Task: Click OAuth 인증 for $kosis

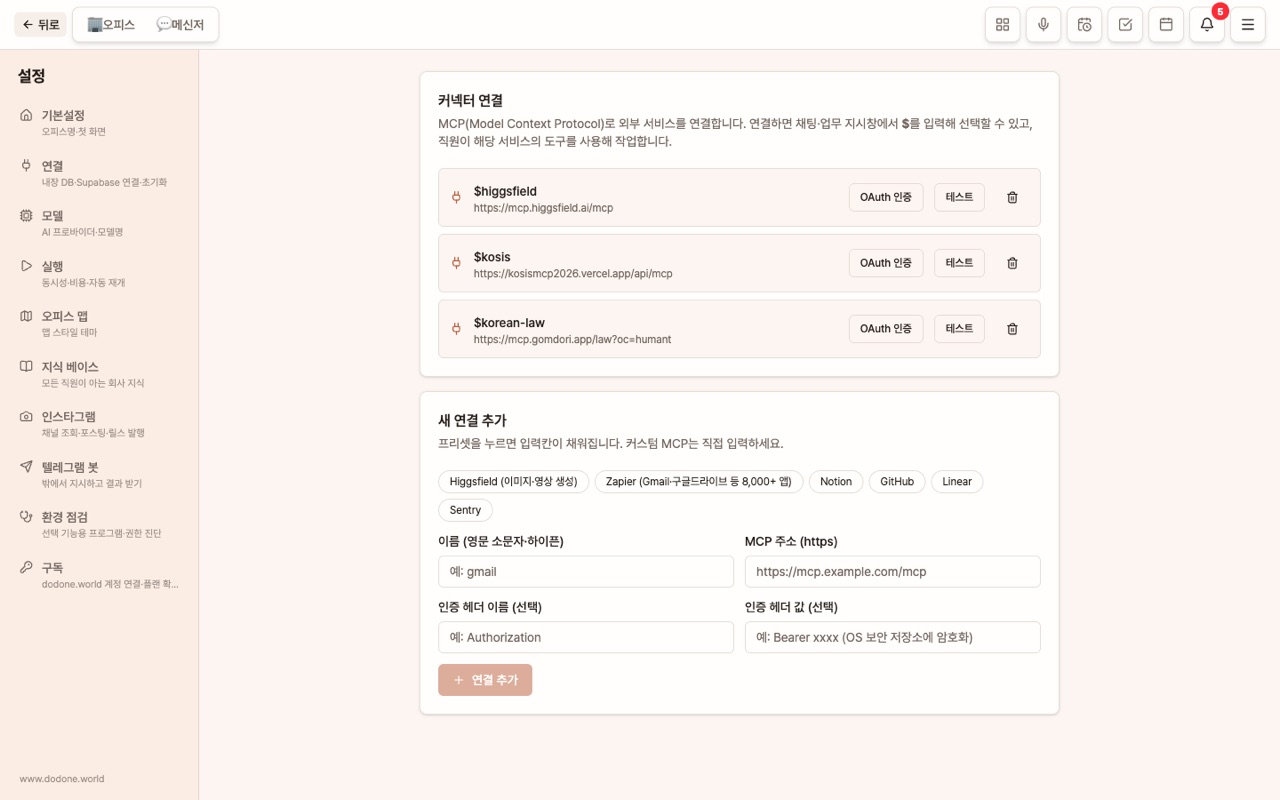Action: point(886,263)
